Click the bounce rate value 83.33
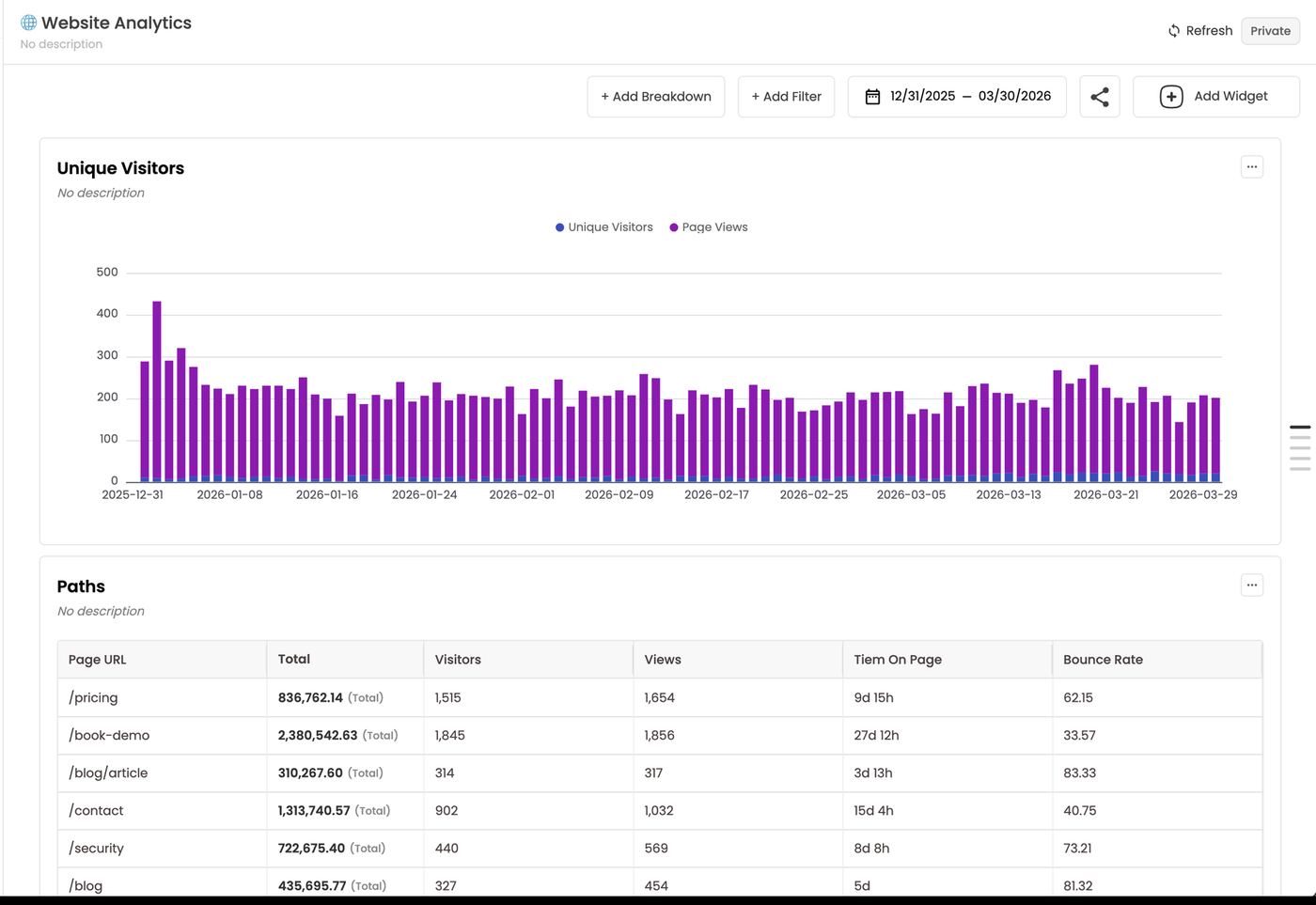The width and height of the screenshot is (1316, 905). (1080, 773)
